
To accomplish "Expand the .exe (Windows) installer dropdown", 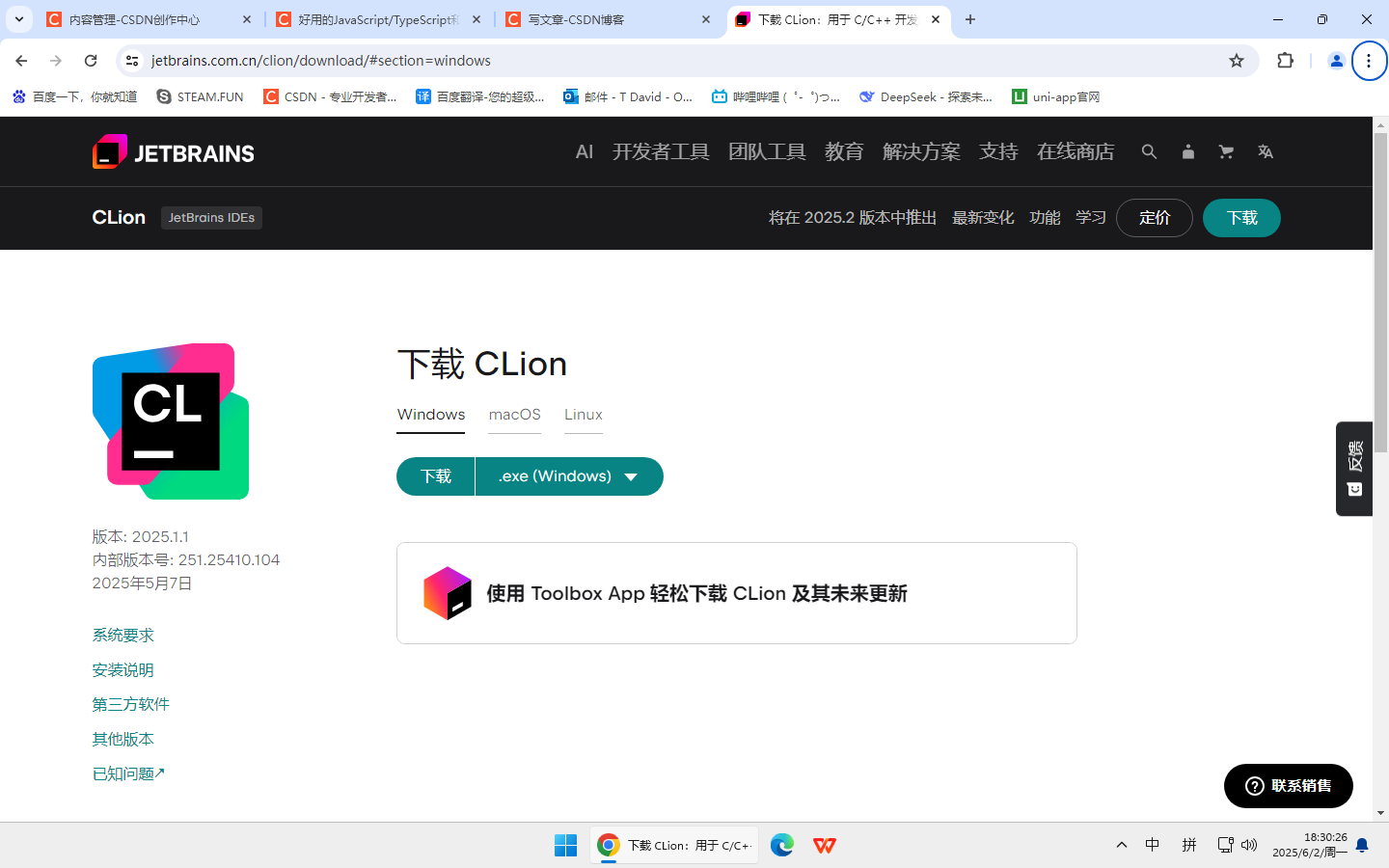I will [569, 476].
